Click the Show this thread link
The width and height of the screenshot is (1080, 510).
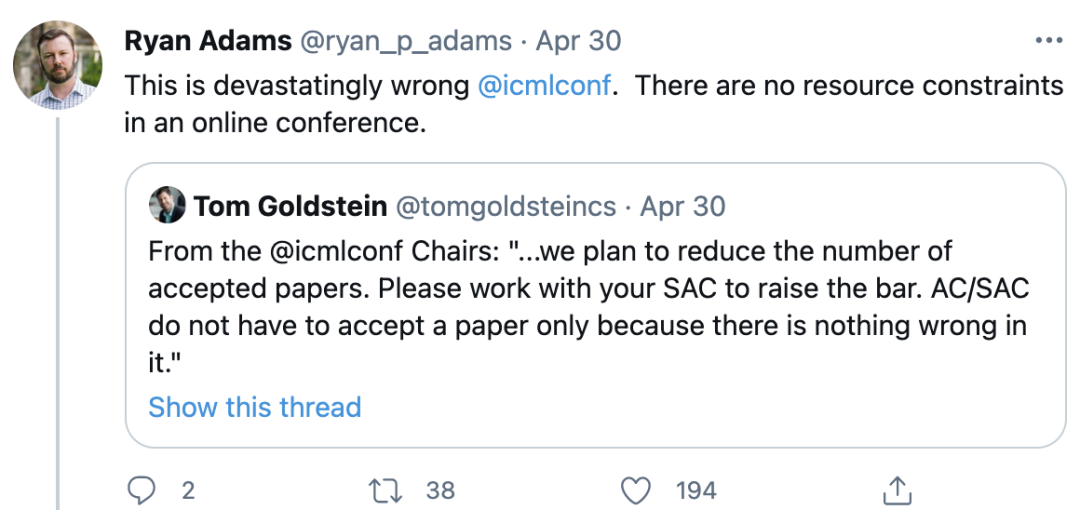point(254,407)
